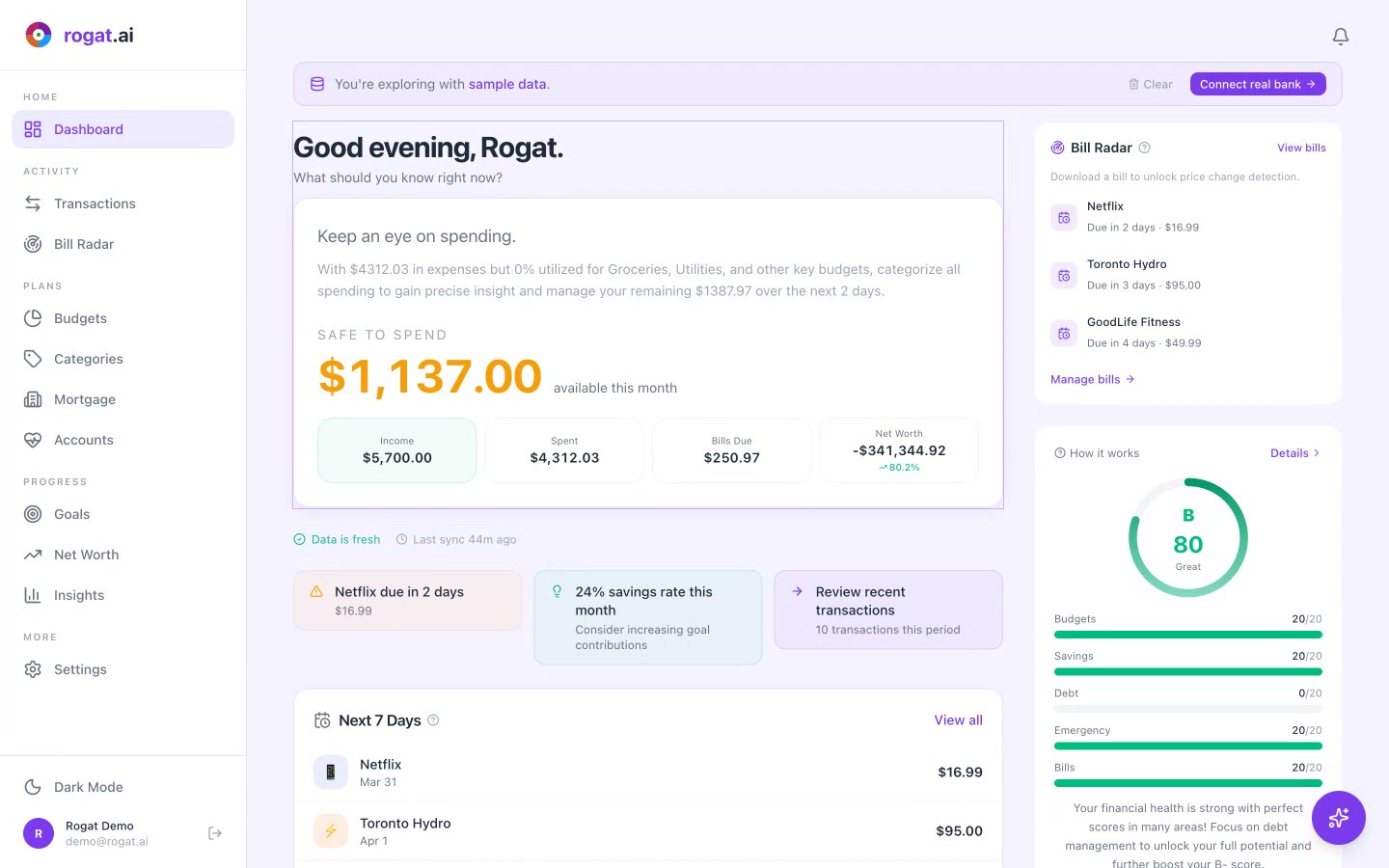
Task: Open Insights via the chart icon
Action: [33, 595]
